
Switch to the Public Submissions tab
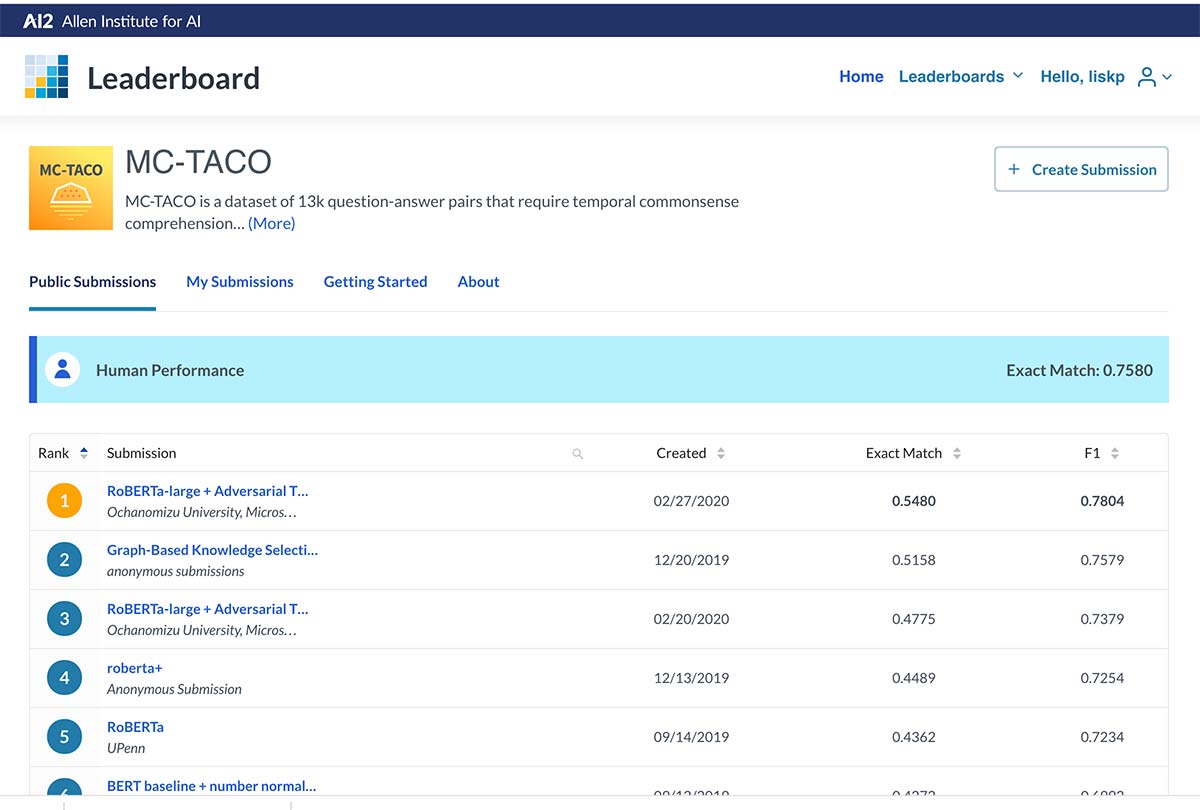[x=92, y=282]
